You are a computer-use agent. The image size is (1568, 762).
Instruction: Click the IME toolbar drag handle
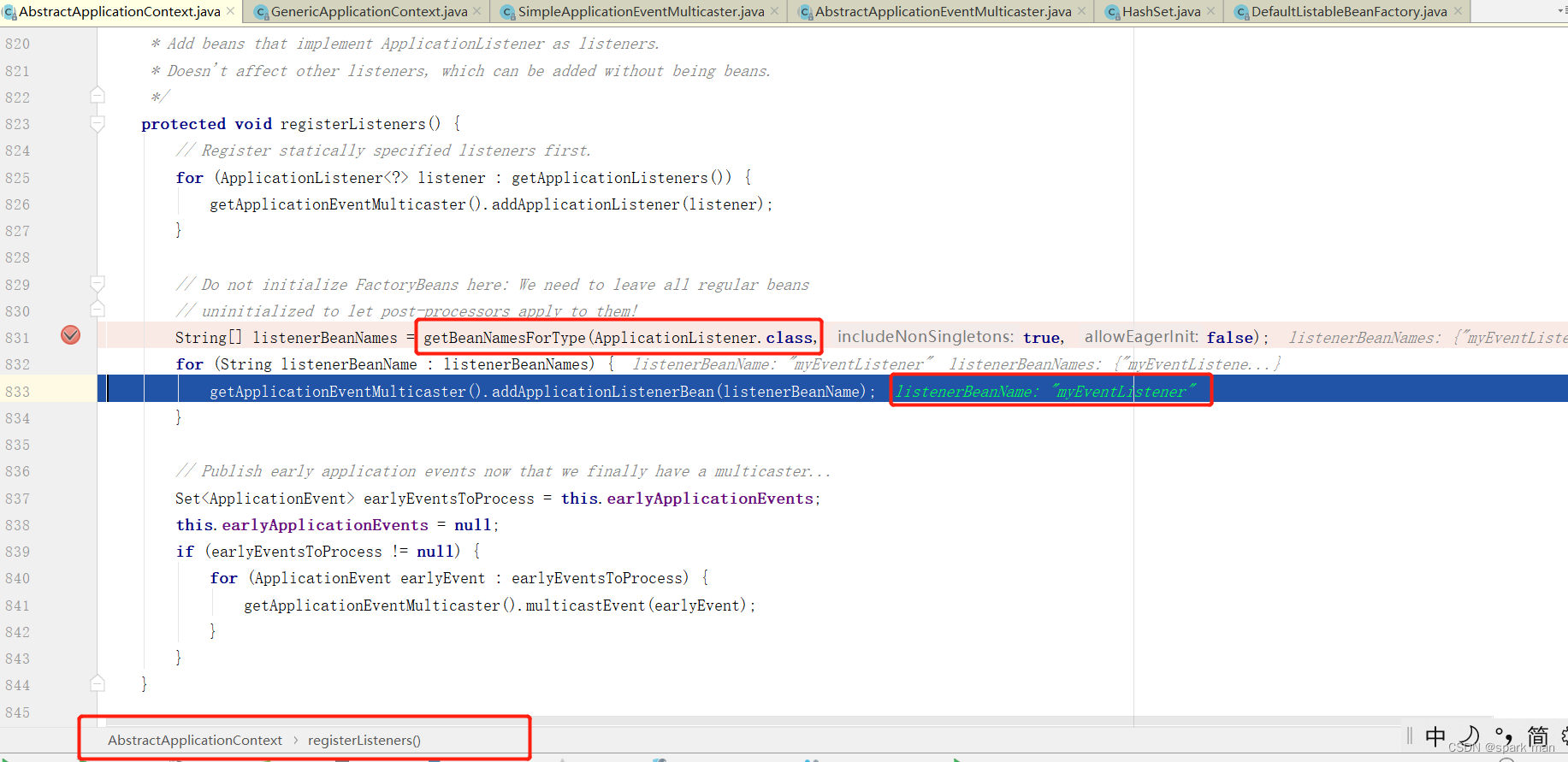(x=1410, y=736)
